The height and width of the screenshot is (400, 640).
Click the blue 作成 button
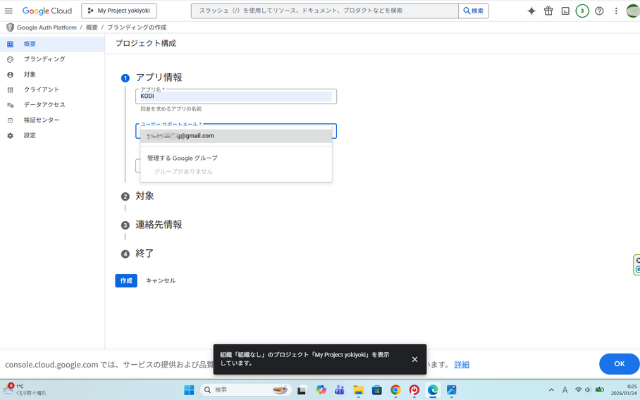[x=125, y=281]
